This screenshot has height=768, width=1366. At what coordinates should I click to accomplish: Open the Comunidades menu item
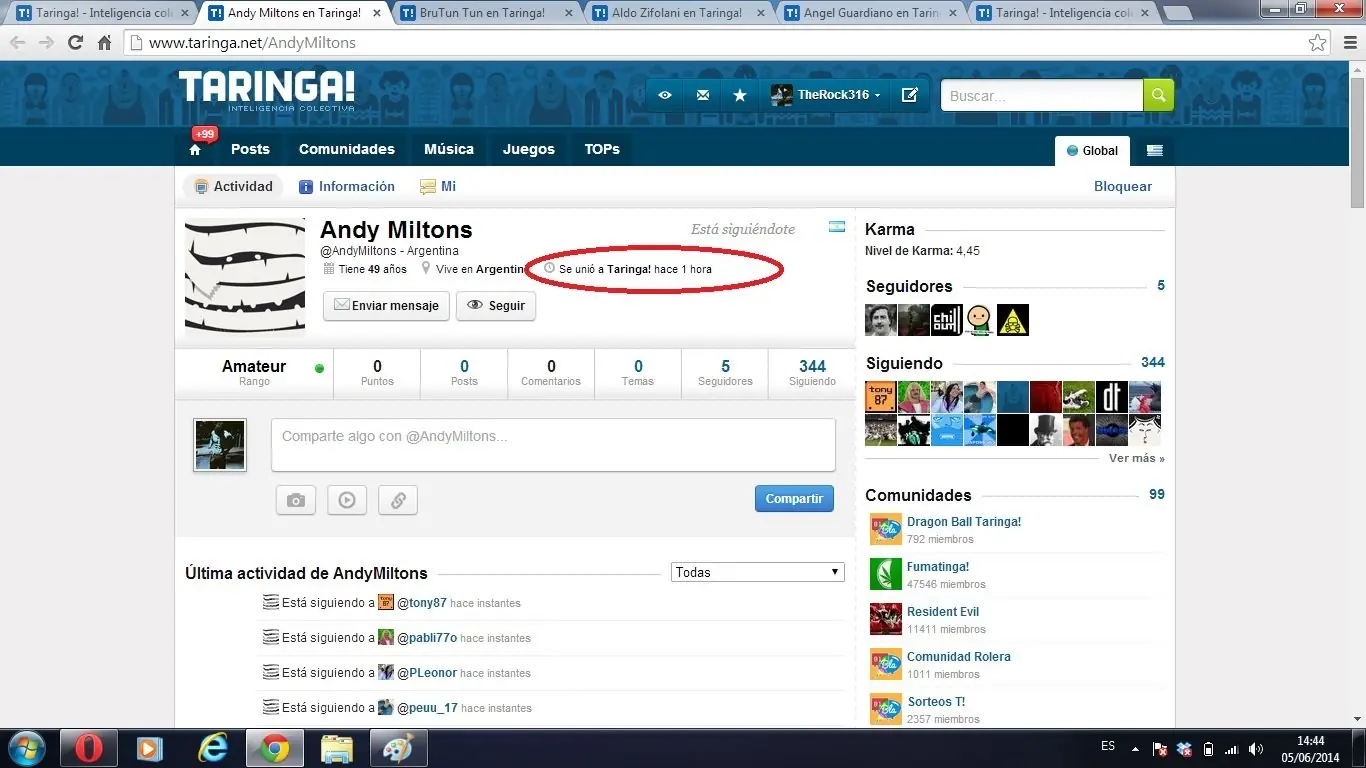347,149
